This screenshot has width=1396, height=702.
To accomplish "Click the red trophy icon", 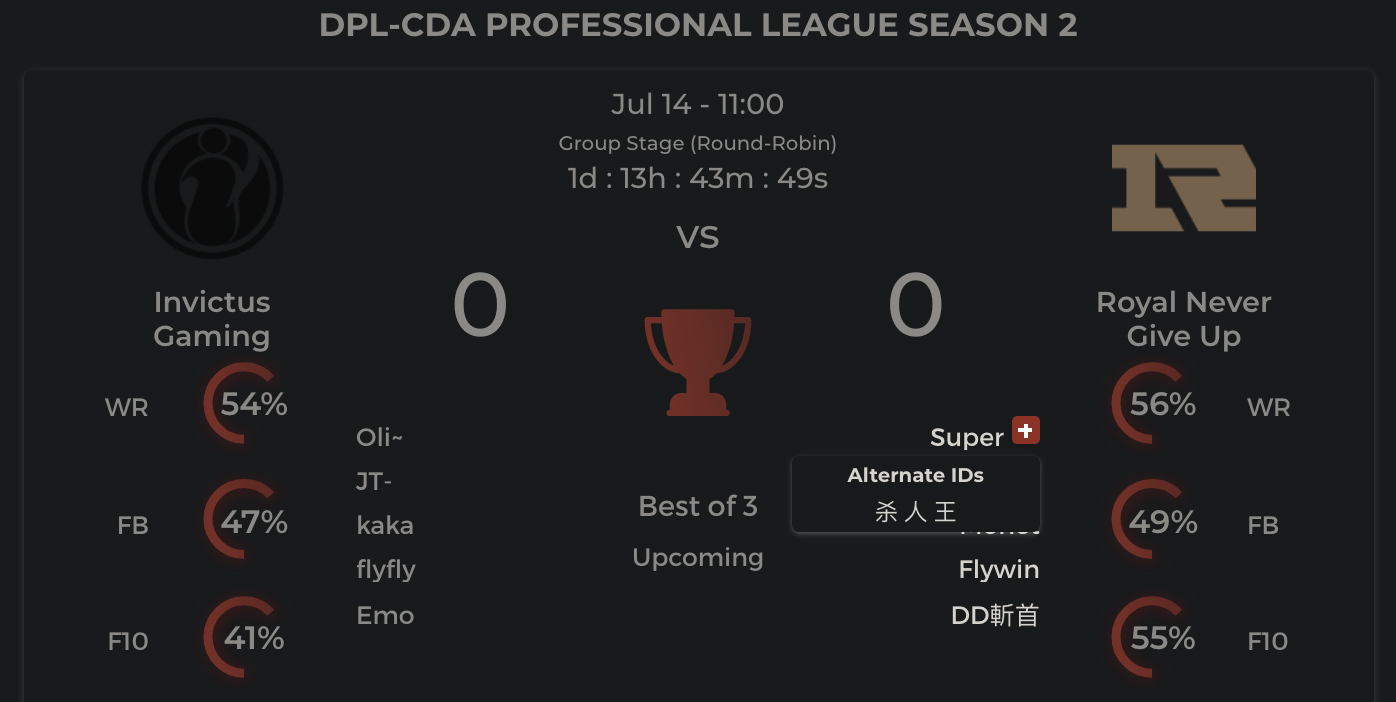I will [697, 362].
